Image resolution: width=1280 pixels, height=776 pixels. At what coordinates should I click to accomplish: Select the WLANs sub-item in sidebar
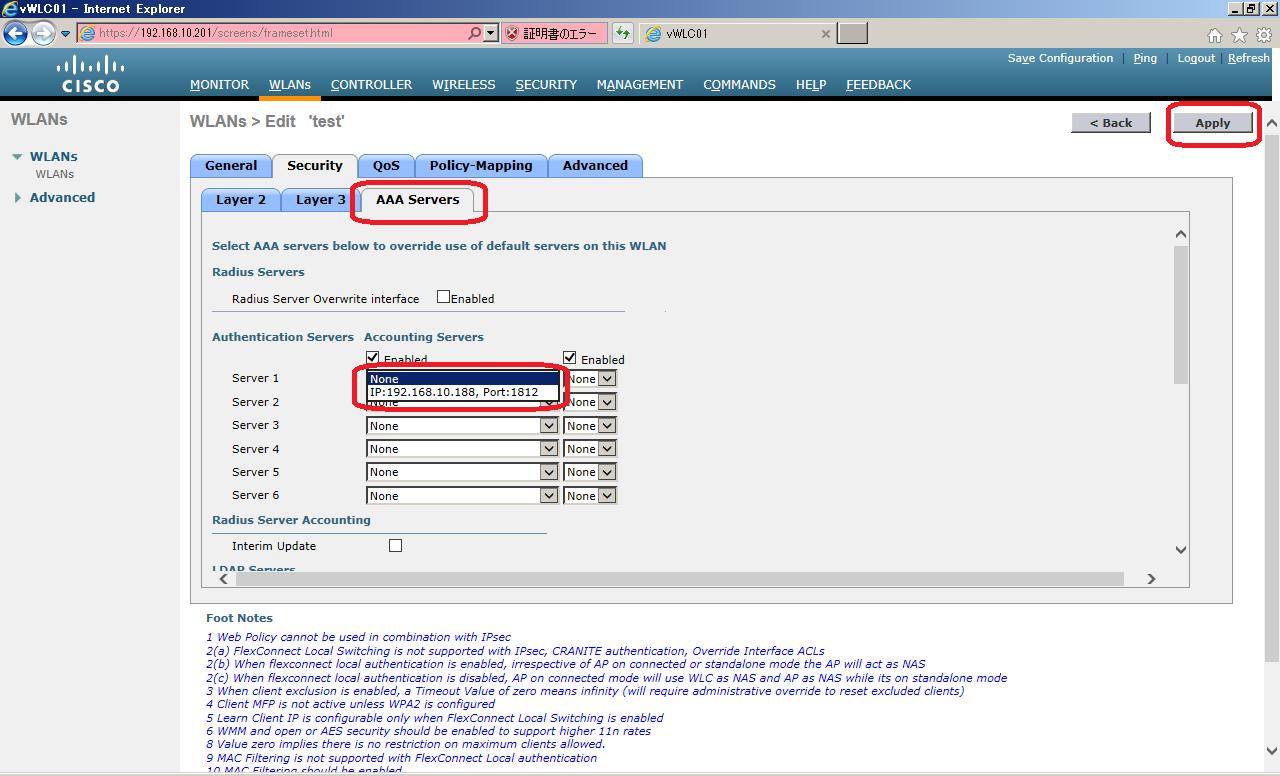55,174
